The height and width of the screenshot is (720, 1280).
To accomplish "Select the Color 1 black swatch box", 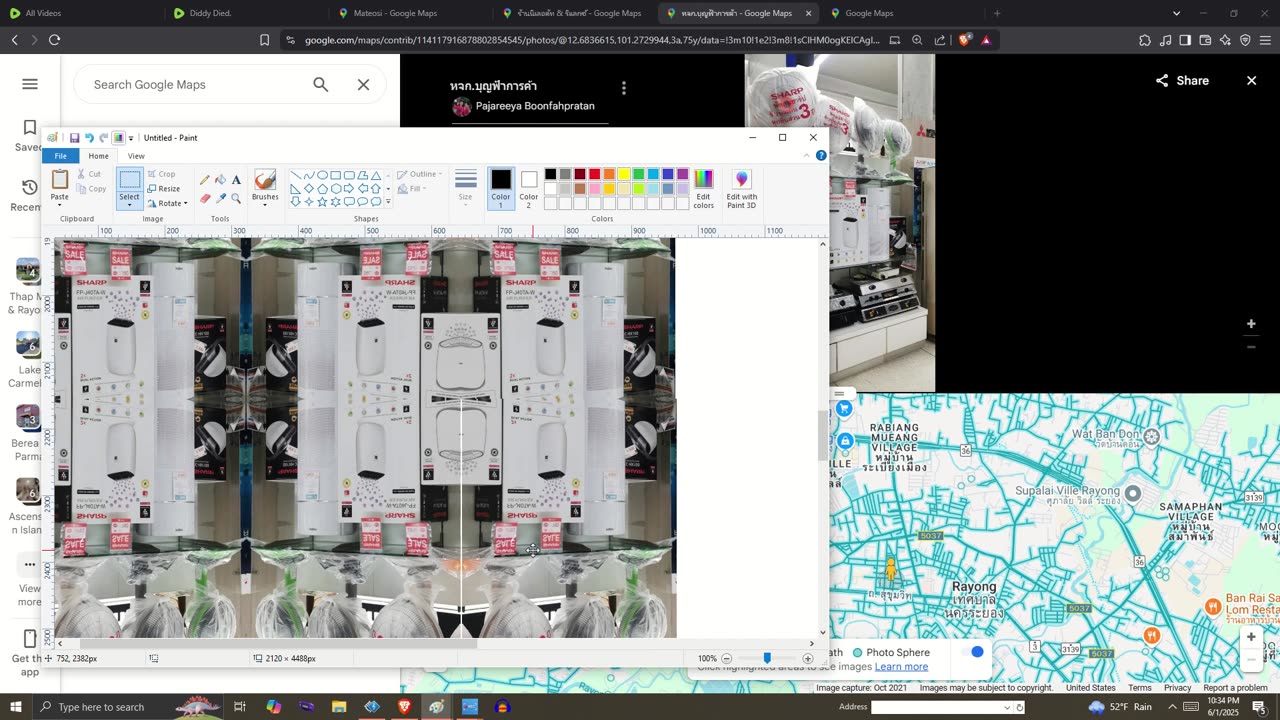I will point(500,188).
